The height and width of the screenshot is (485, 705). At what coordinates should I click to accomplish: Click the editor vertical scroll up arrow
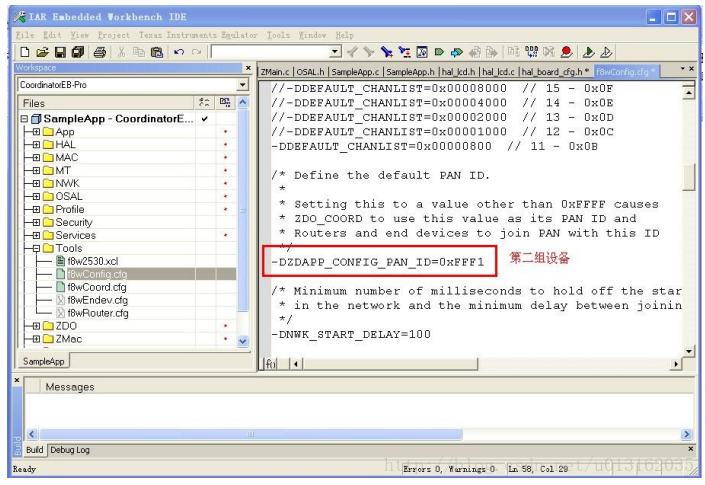tap(689, 93)
